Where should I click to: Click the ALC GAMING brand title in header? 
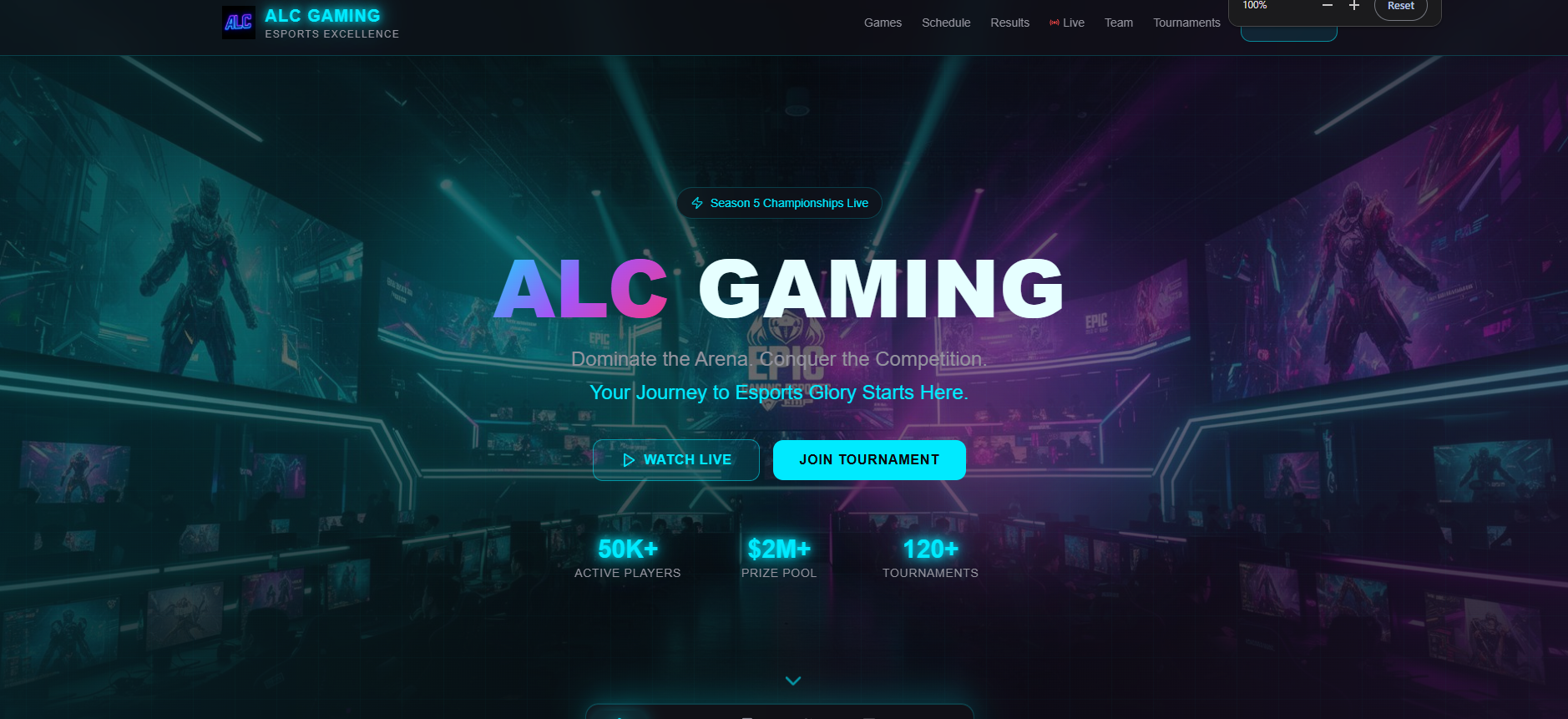(322, 16)
